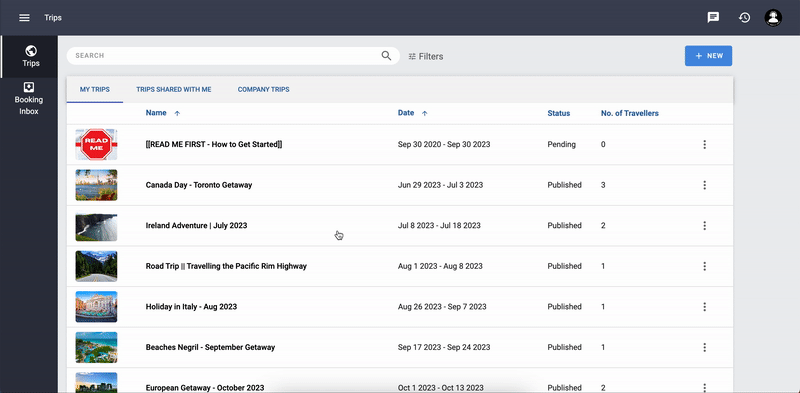Click the Status column header
Image resolution: width=800 pixels, height=393 pixels.
tap(559, 113)
